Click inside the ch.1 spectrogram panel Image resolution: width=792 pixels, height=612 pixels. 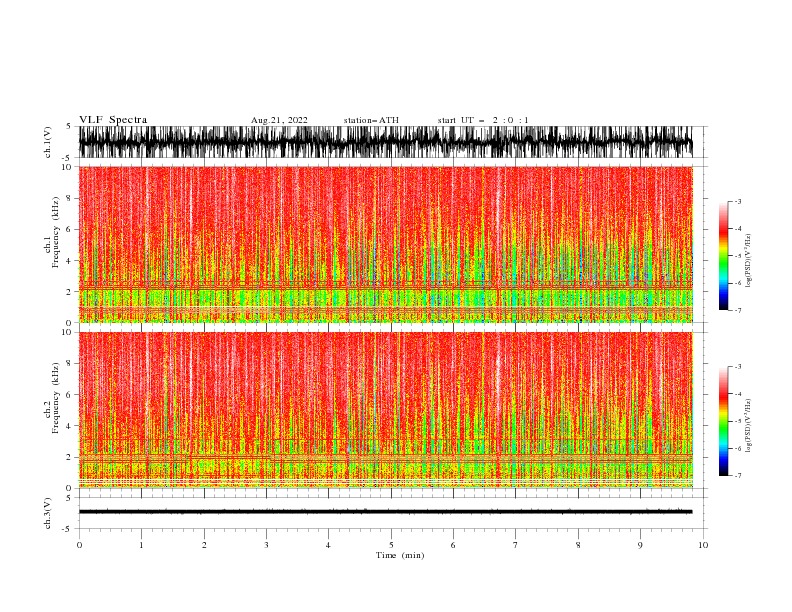(x=385, y=244)
